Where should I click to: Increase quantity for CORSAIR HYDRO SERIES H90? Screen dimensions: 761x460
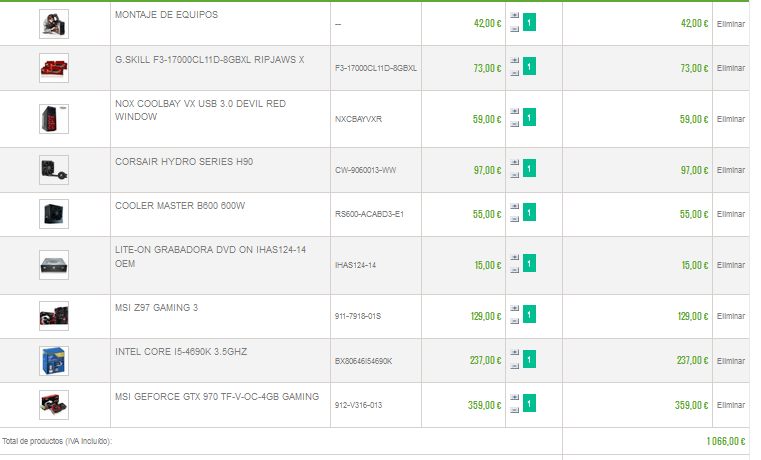click(x=514, y=162)
